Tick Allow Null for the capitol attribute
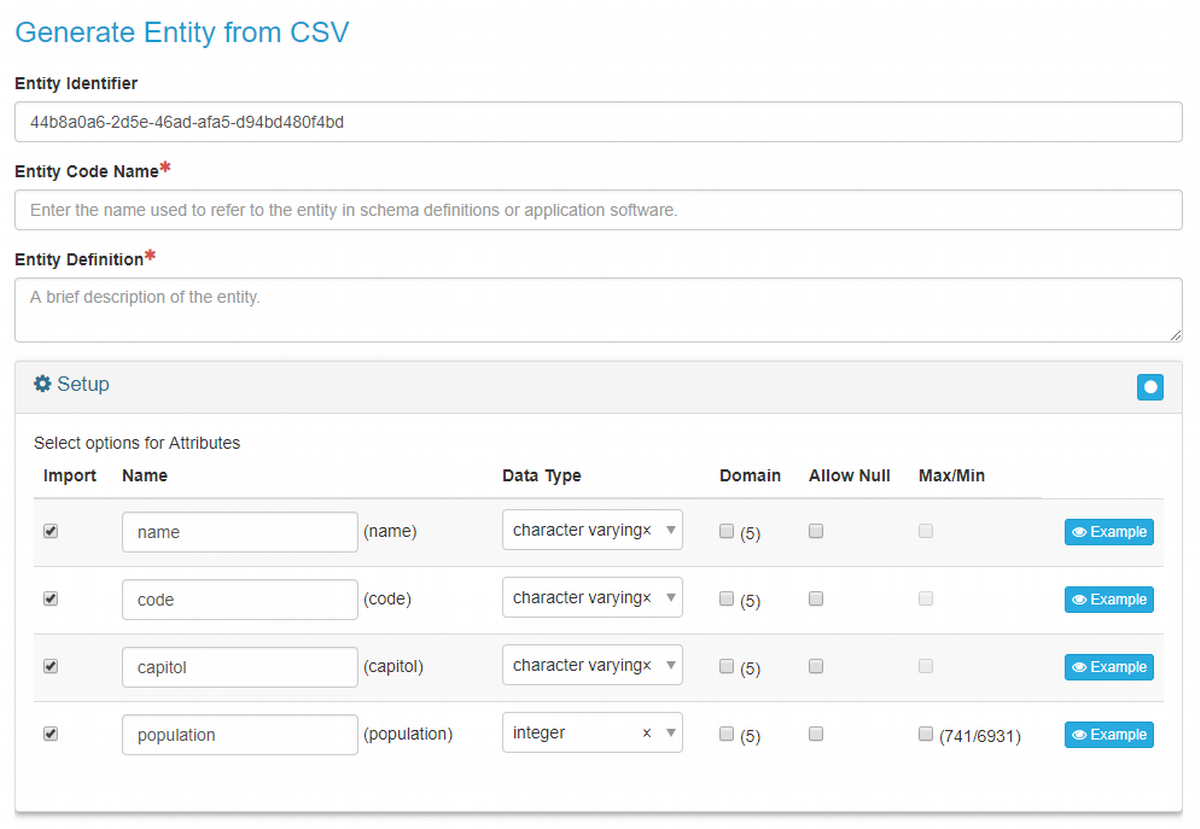Screen dimensions: 1200x829 click(x=816, y=666)
